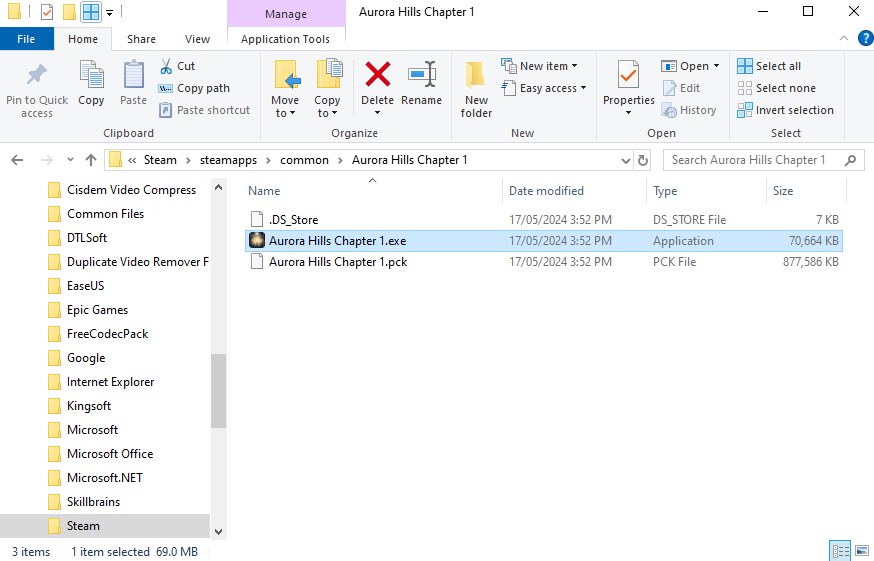Click the common breadcrumb
This screenshot has height=561, width=874.
(x=304, y=160)
